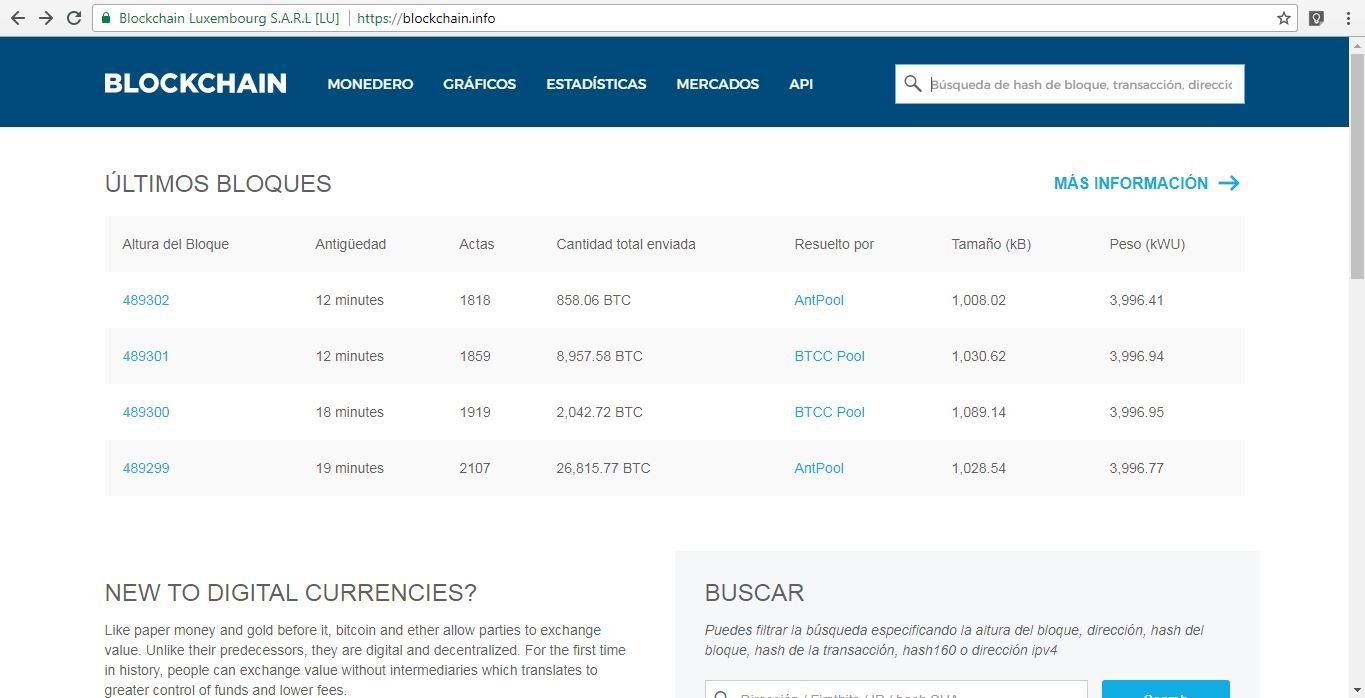
Task: Click the MÁS INFORMACIÓN link
Action: pyautogui.click(x=1131, y=183)
